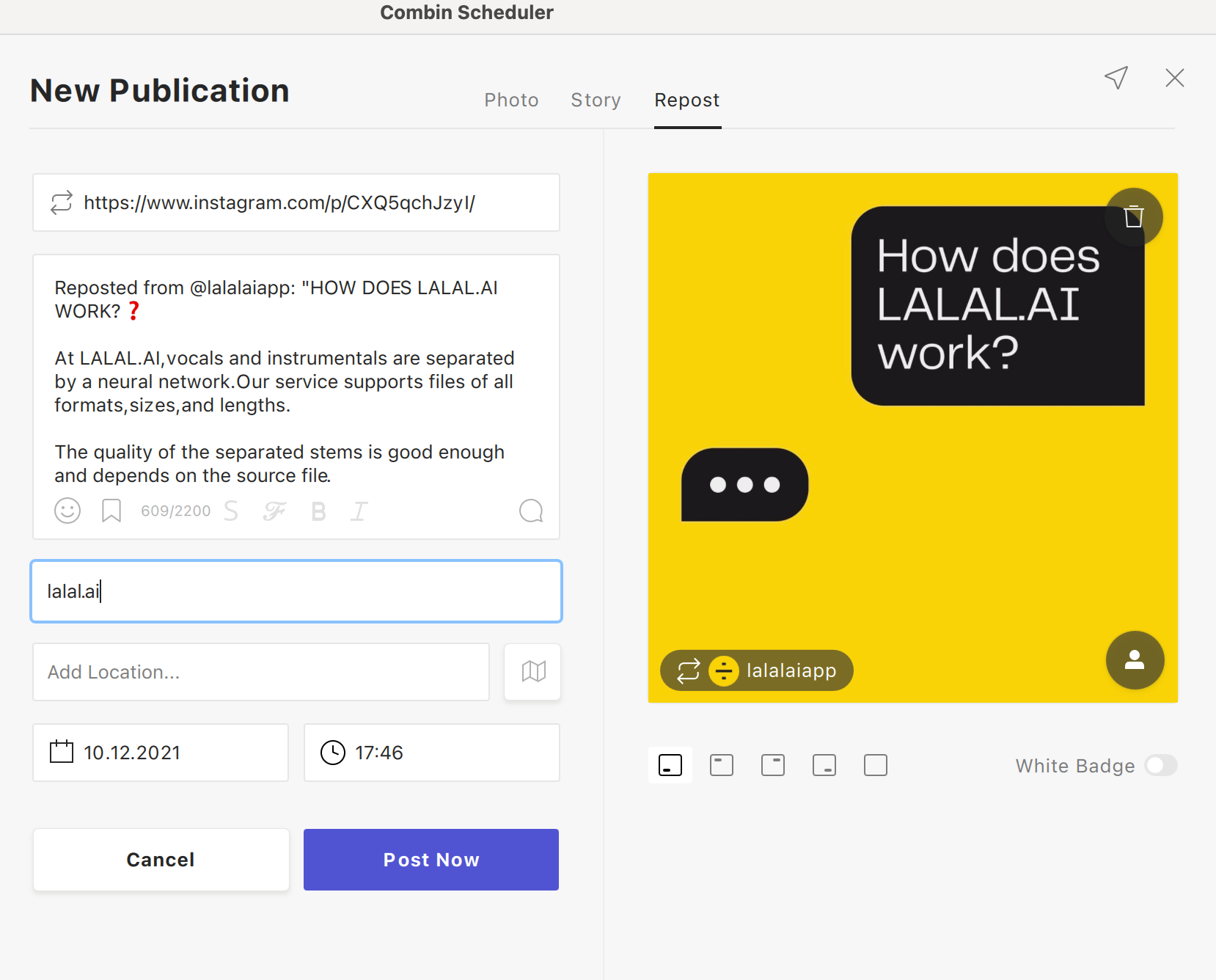Select no badge position option
This screenshot has height=980, width=1216.
tap(876, 766)
